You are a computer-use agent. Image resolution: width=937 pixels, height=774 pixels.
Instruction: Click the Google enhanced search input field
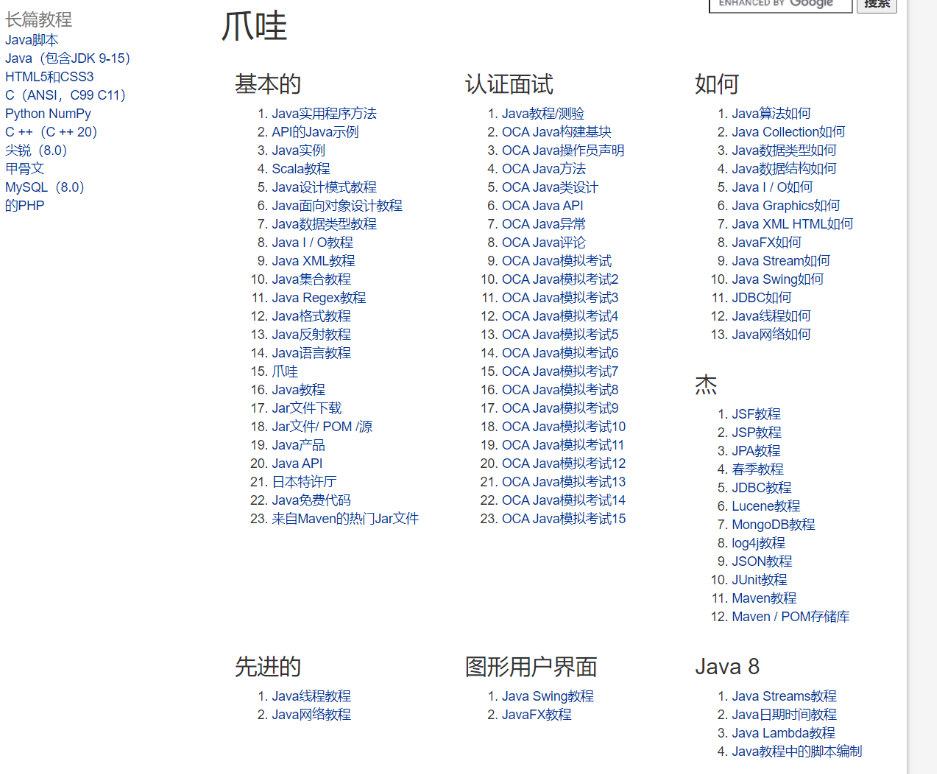coord(780,5)
